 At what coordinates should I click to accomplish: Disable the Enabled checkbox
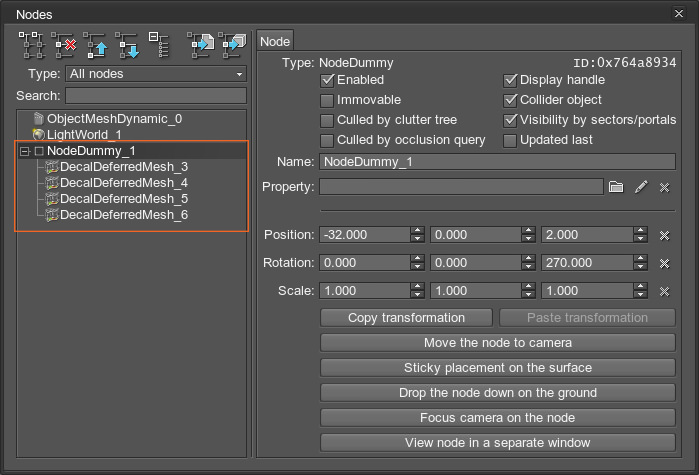[327, 80]
